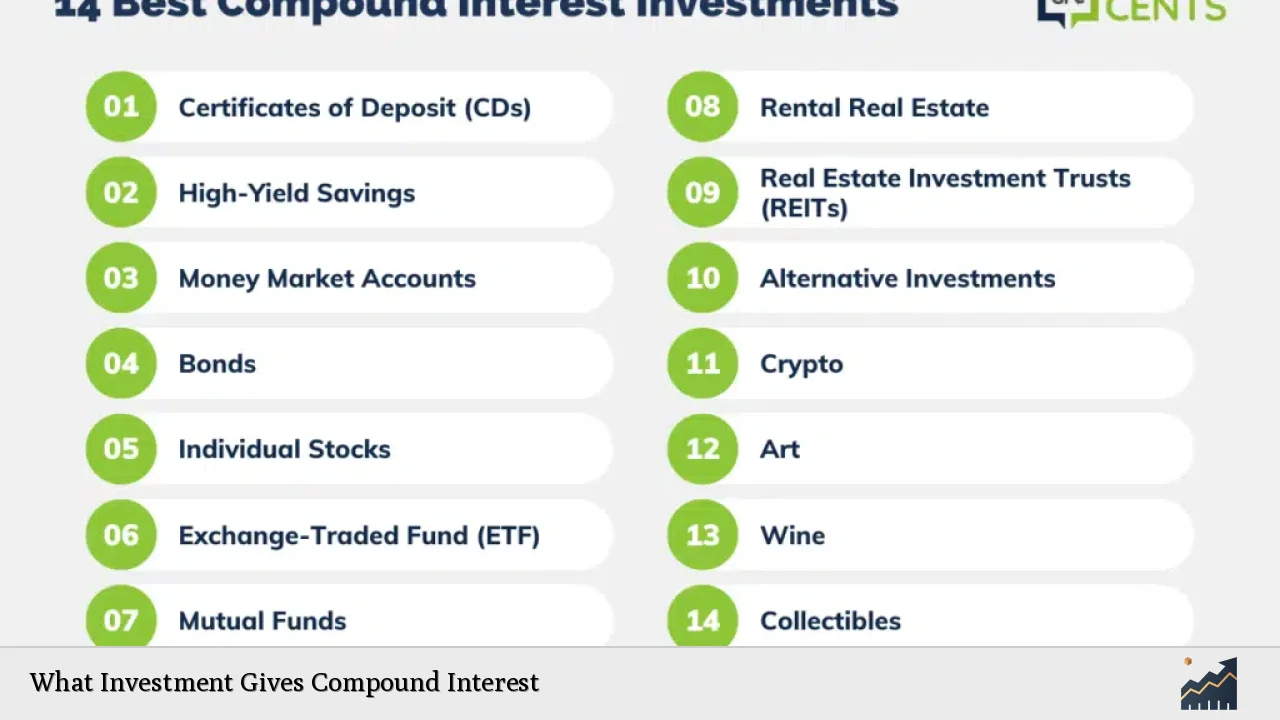
Task: Click Real Estate Investment Trusts (REITs)
Action: 944,192
